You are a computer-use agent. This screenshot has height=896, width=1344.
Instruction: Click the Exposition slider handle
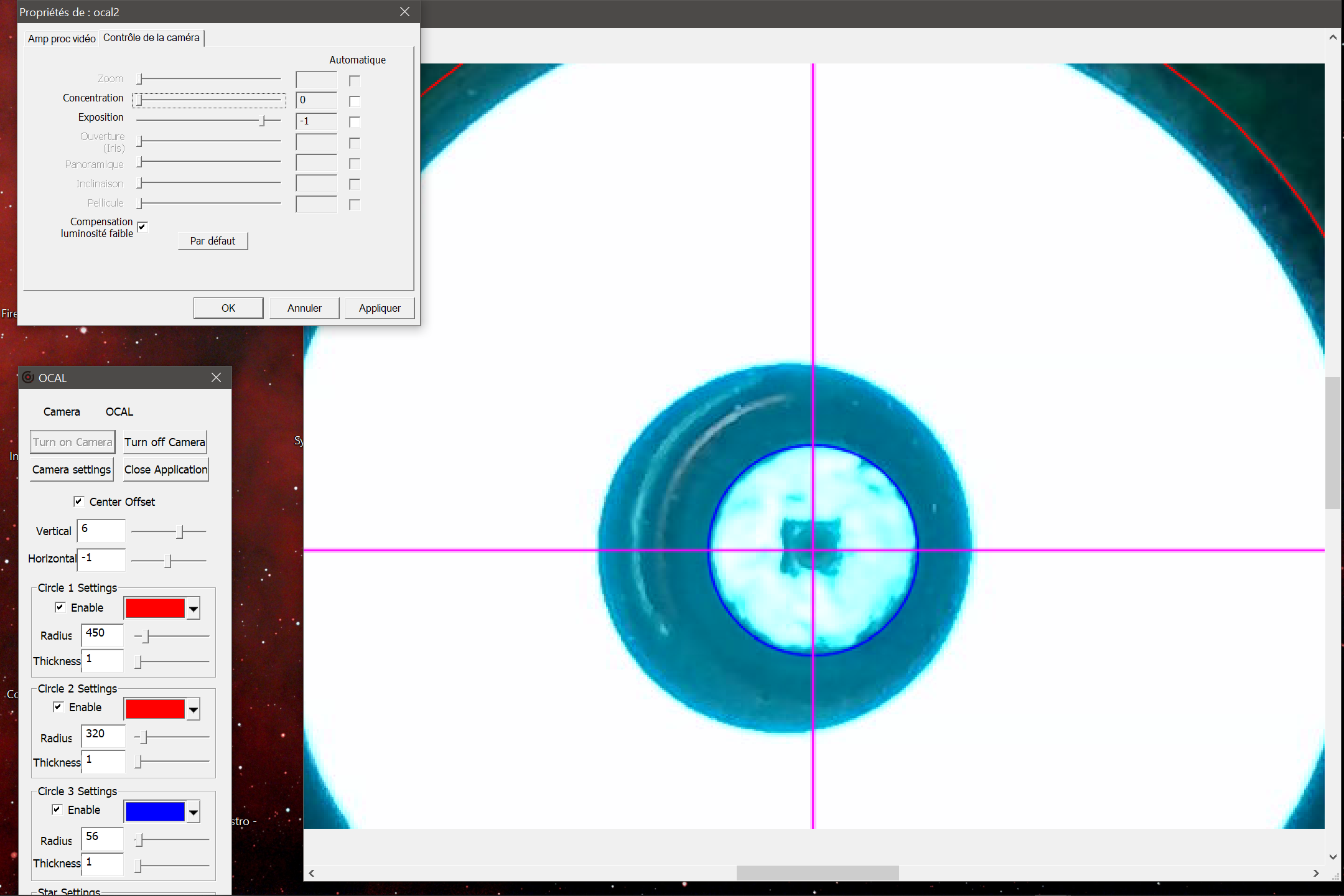coord(263,121)
